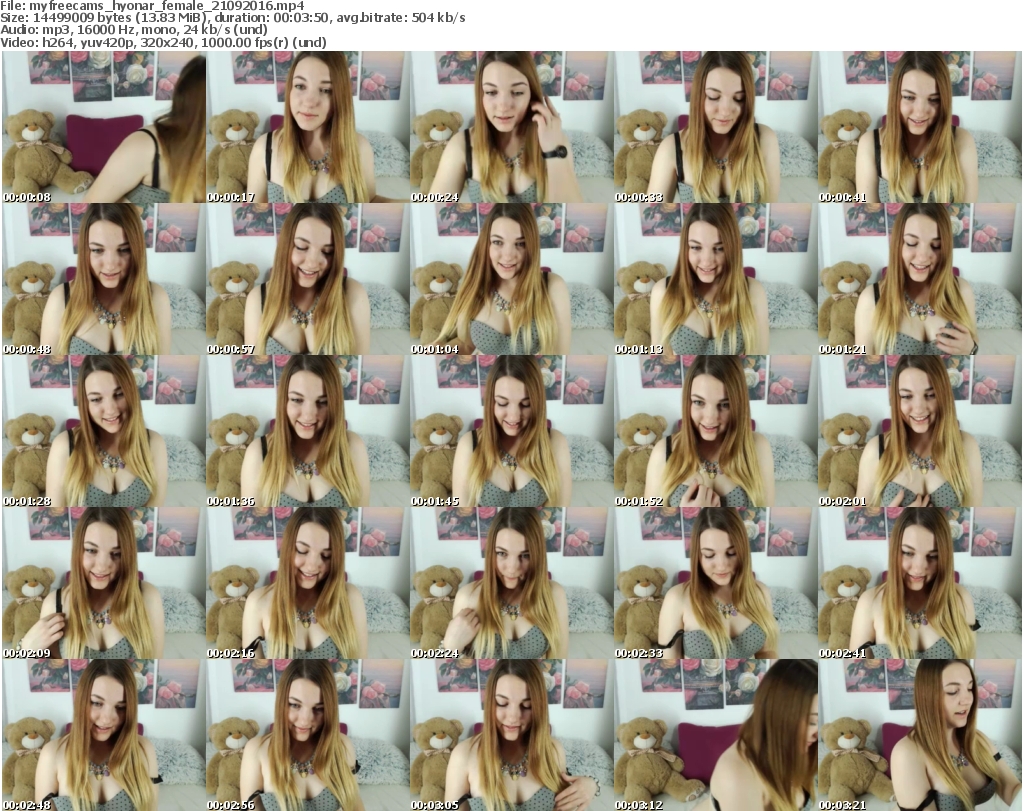Image resolution: width=1024 pixels, height=811 pixels.
Task: Select the thumbnail stamped 00:01:45
Action: pyautogui.click(x=512, y=431)
